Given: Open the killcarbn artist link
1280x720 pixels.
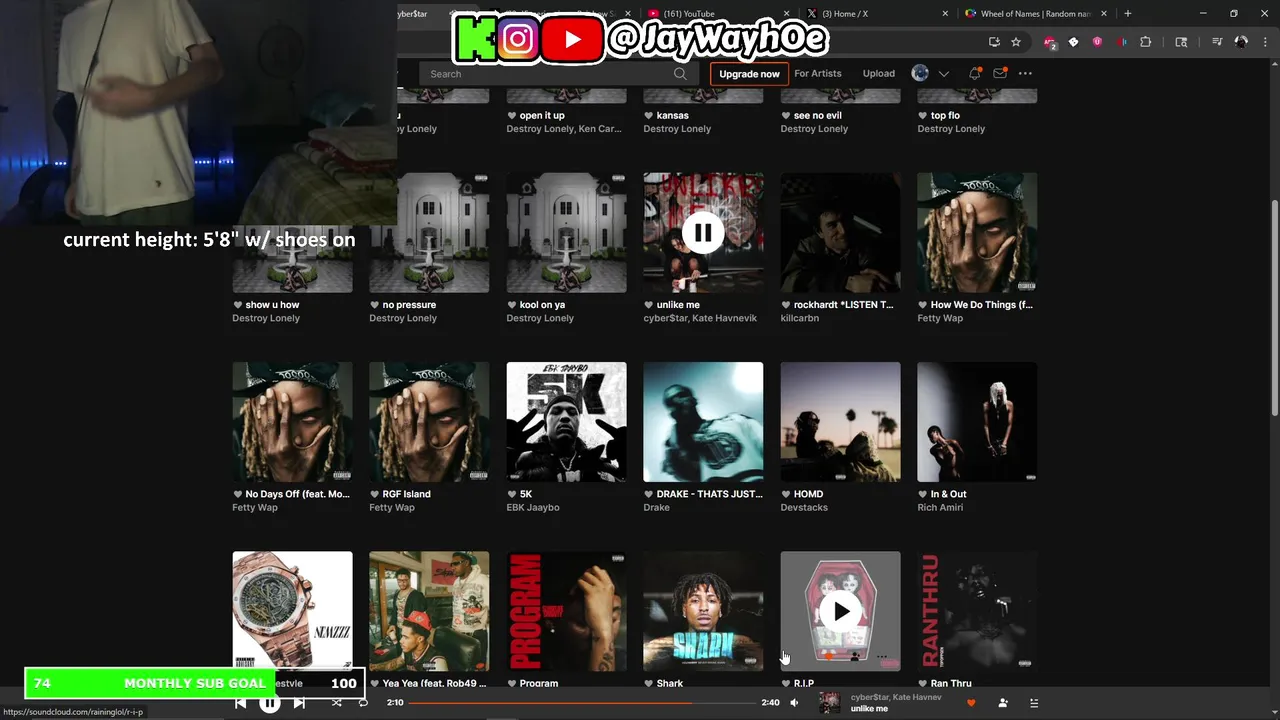Looking at the screenshot, I should [x=800, y=318].
